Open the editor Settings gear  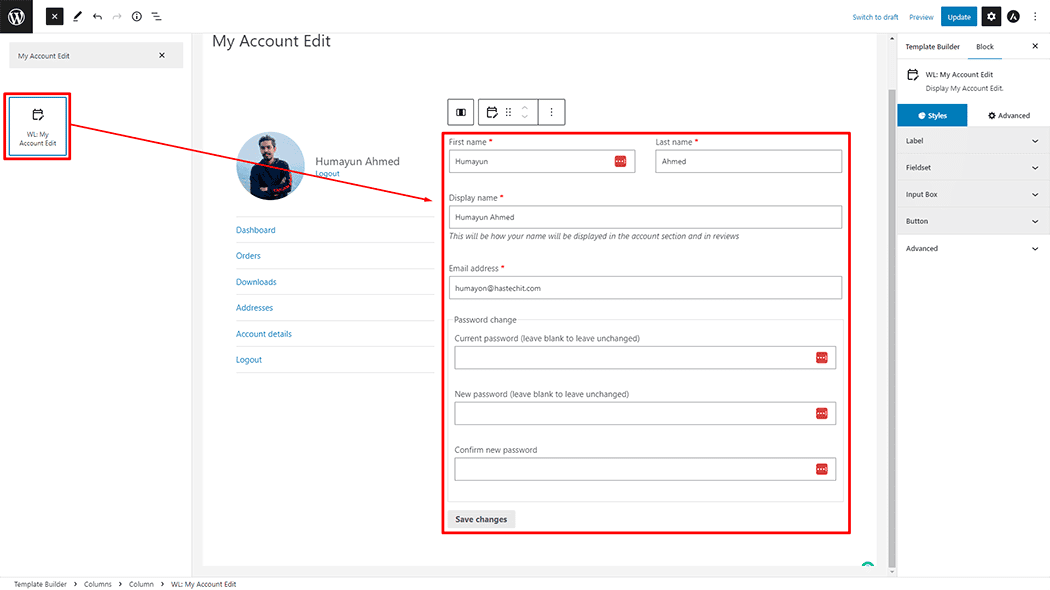[990, 16]
